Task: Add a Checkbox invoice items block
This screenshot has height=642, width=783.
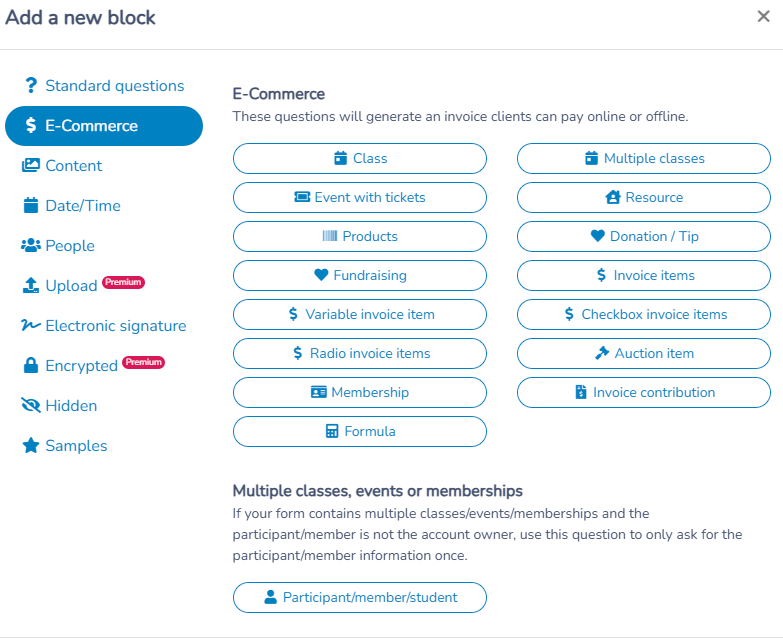Action: [644, 314]
